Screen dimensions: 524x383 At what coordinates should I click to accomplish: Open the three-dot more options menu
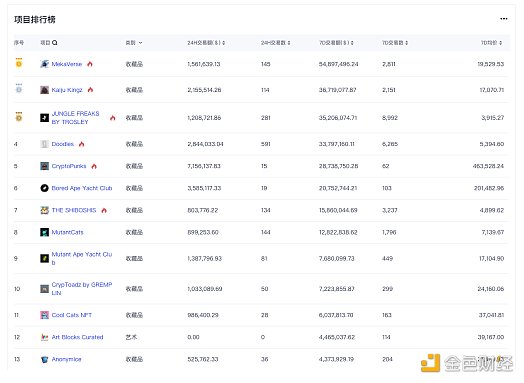(504, 19)
